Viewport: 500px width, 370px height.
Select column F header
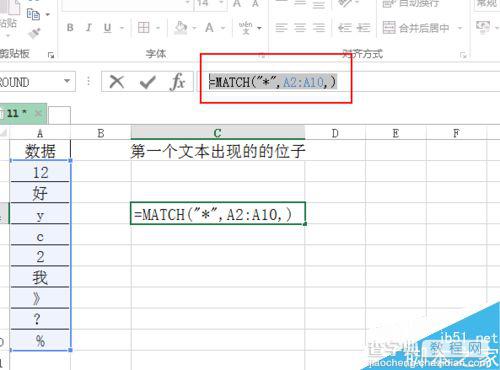(x=456, y=133)
